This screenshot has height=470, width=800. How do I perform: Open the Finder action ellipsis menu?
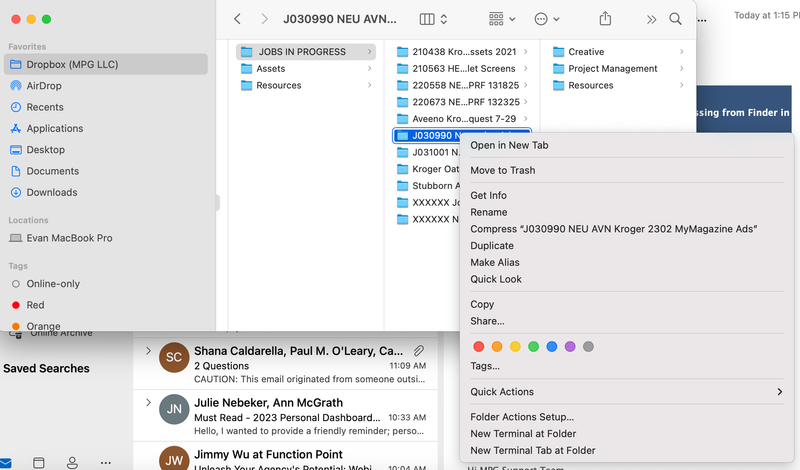pos(547,19)
